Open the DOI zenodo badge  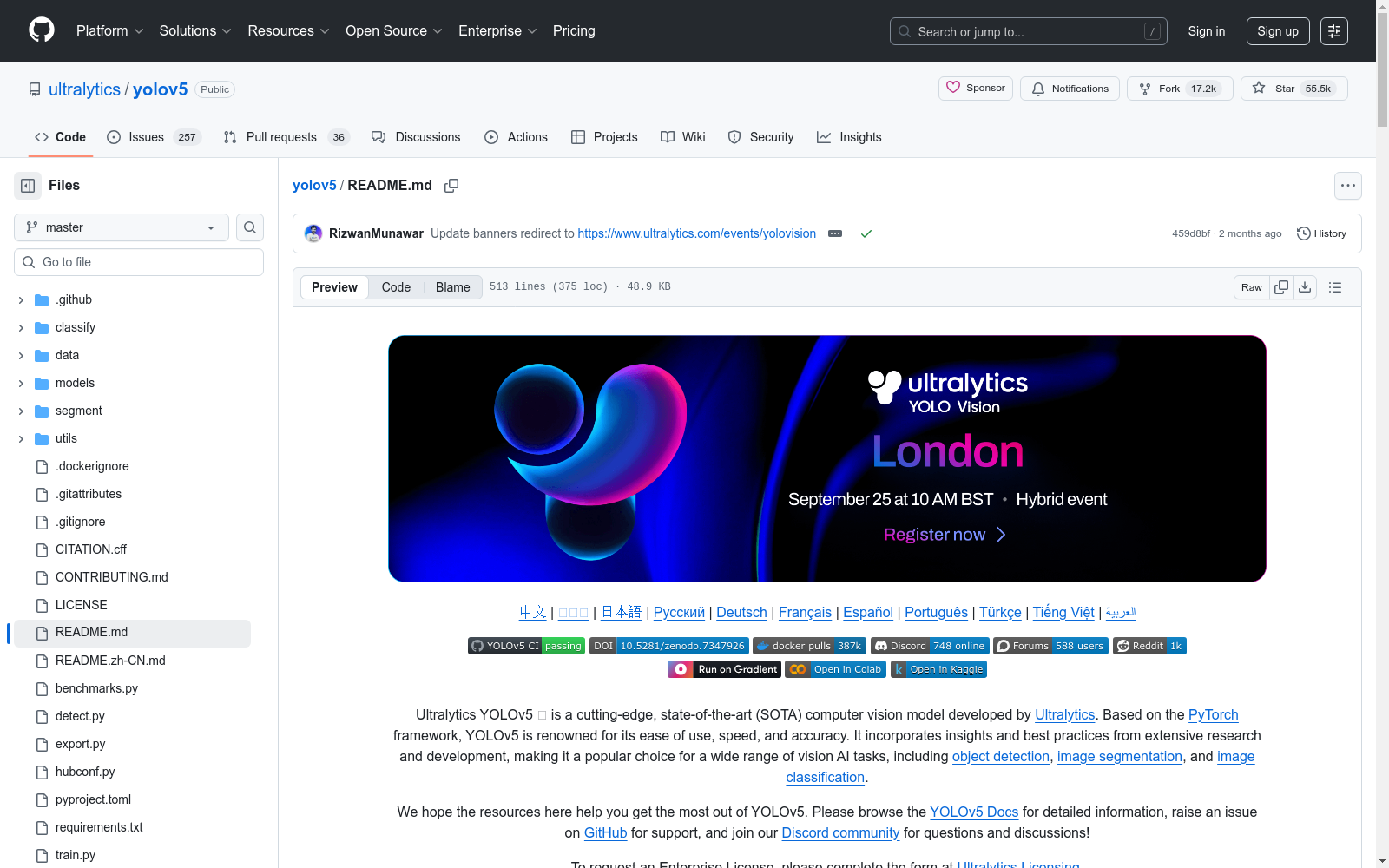669,646
